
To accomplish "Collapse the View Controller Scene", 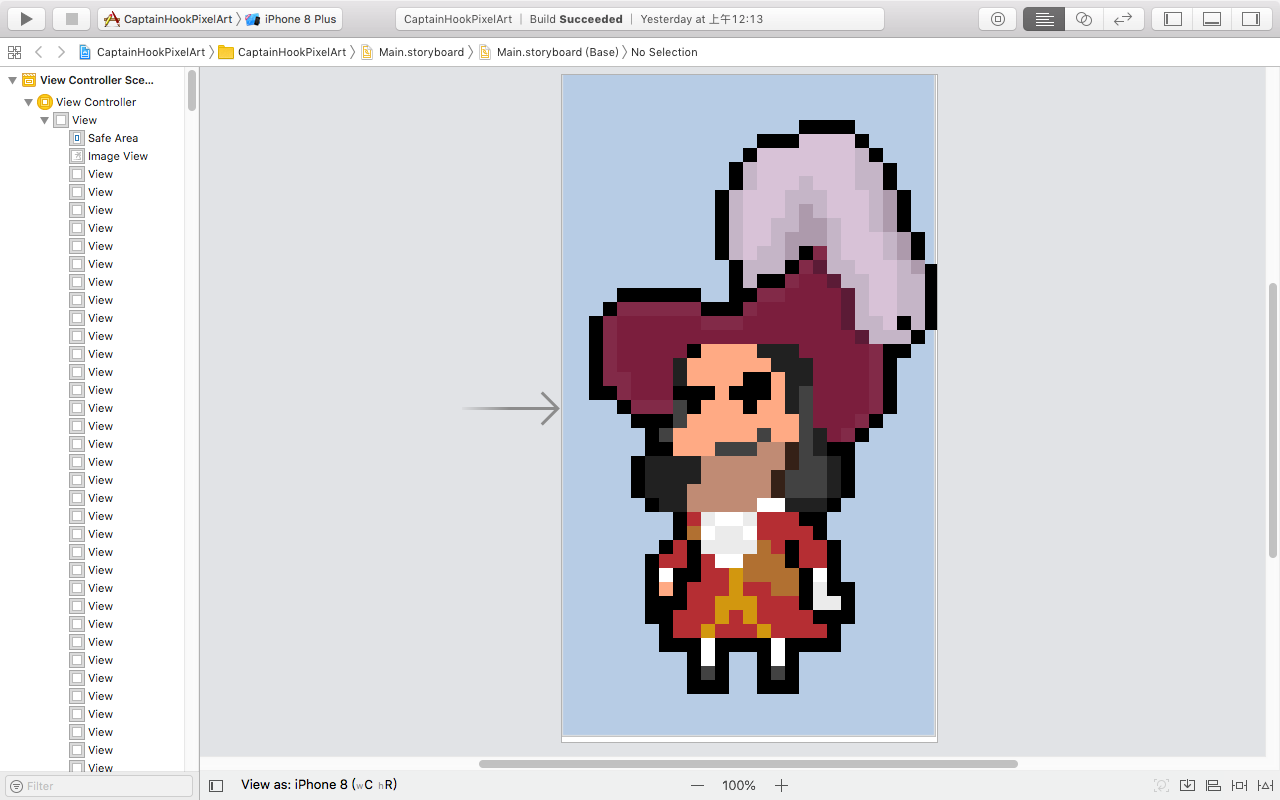I will 12,80.
